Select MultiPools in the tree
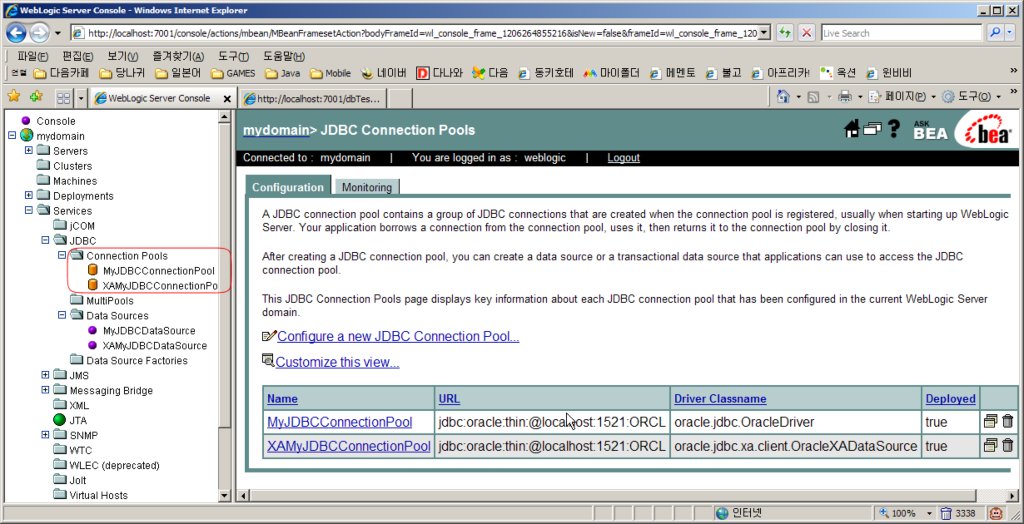The width and height of the screenshot is (1024, 524). pos(110,301)
